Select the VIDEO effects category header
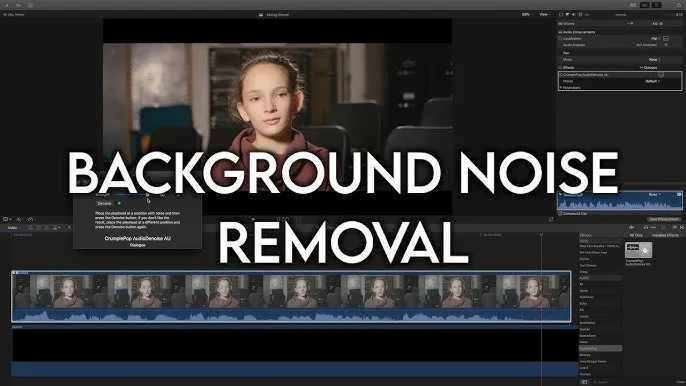 [x=600, y=241]
